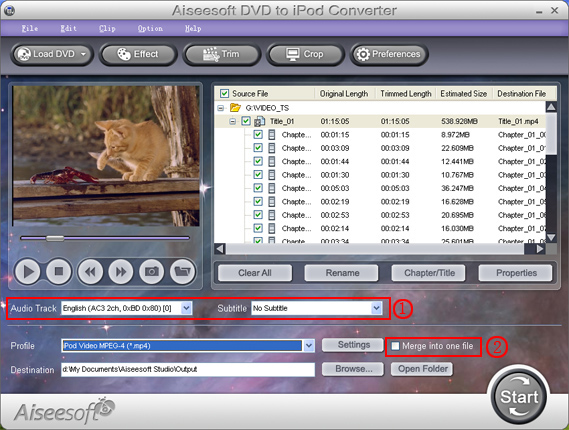Collapse the G:\VIDEO_TS tree node
The width and height of the screenshot is (569, 430).
221,108
